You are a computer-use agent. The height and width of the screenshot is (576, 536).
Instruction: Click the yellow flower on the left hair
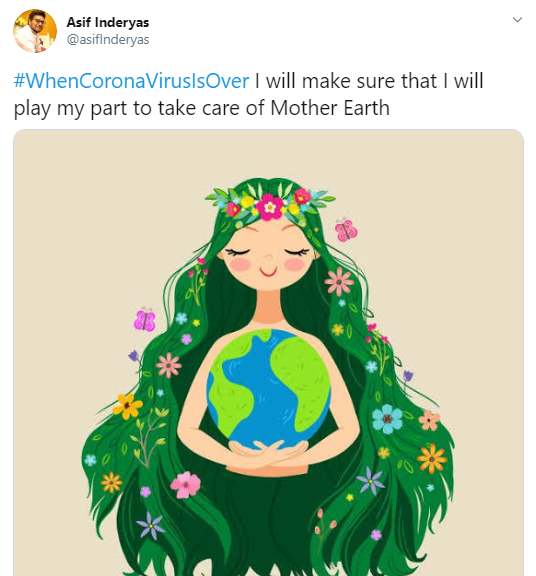[127, 406]
